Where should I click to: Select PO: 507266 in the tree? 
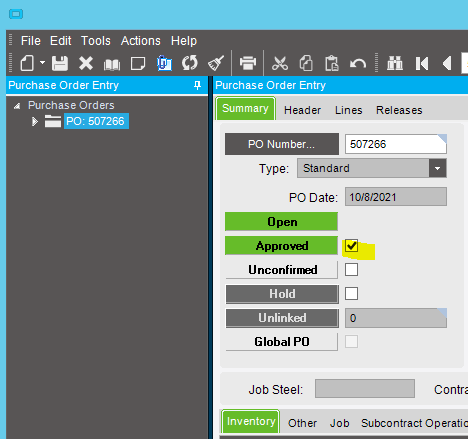96,121
